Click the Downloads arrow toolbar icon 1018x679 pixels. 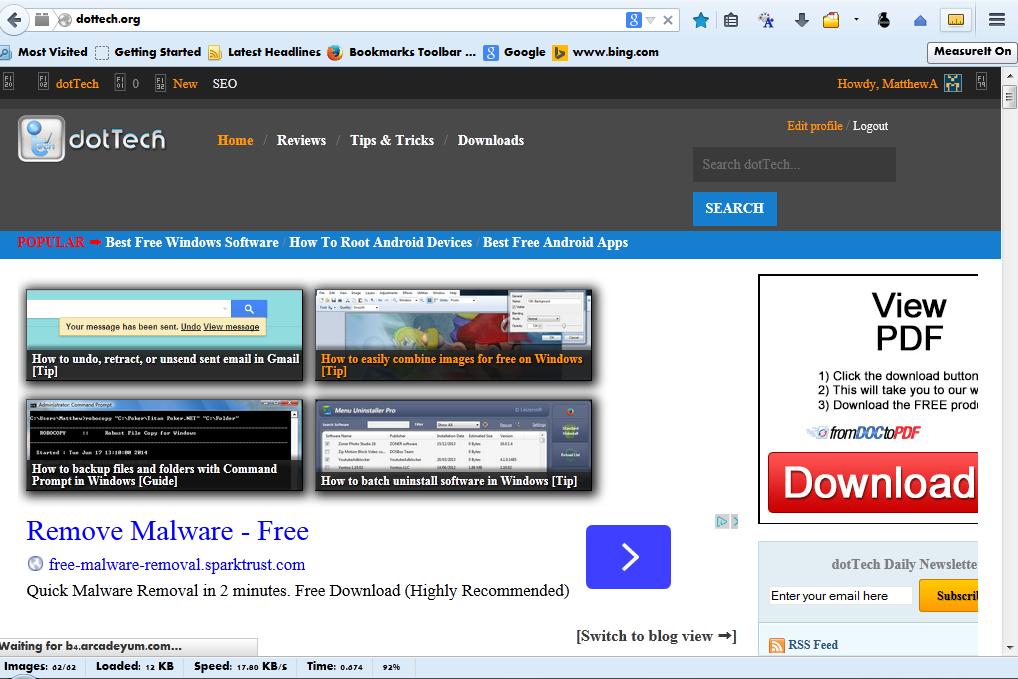(802, 21)
